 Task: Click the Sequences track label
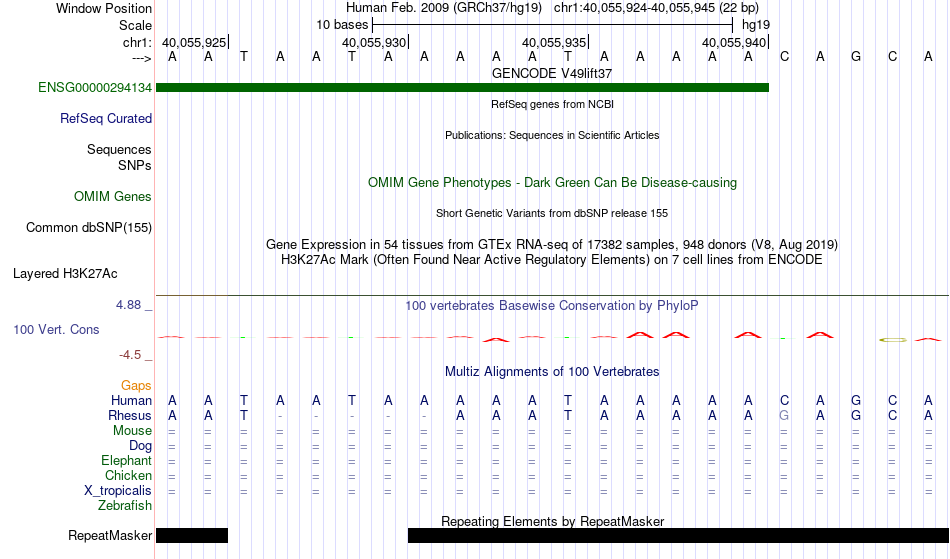(119, 149)
